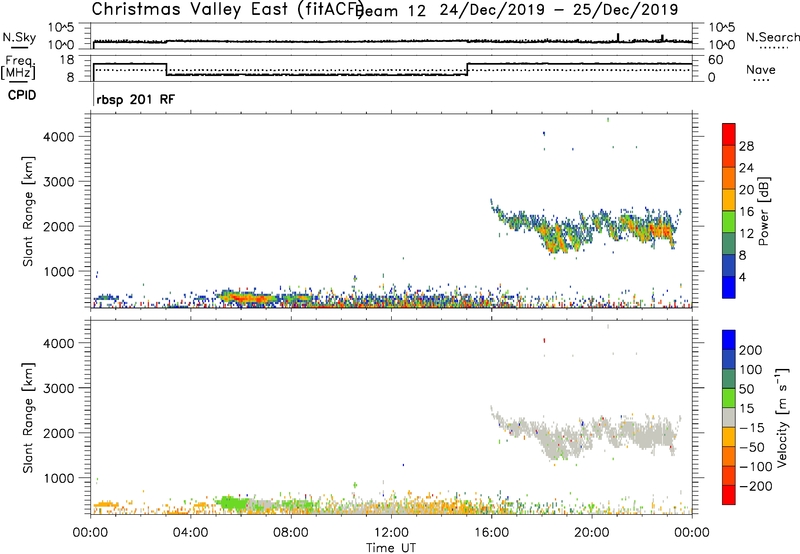This screenshot has width=800, height=554.
Task: Click the 'Velocity [m s-1]' colorbar title
Action: (x=782, y=417)
